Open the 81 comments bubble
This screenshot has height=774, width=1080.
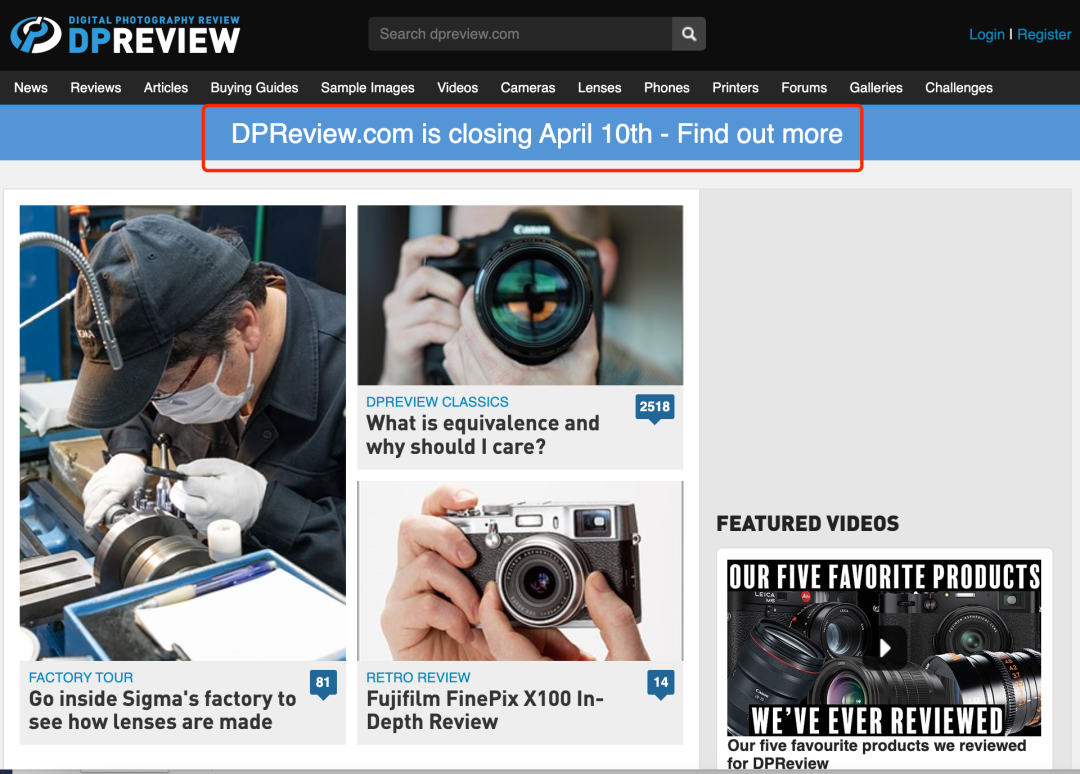tap(323, 684)
